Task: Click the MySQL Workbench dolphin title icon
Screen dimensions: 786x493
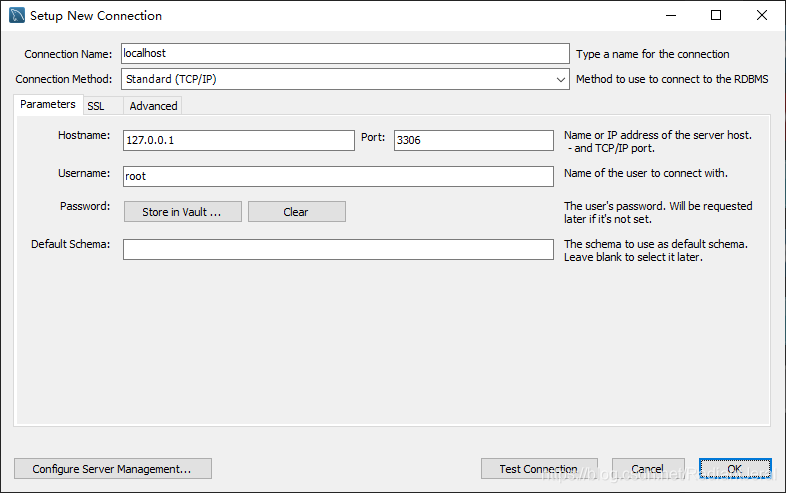Action: pyautogui.click(x=17, y=16)
